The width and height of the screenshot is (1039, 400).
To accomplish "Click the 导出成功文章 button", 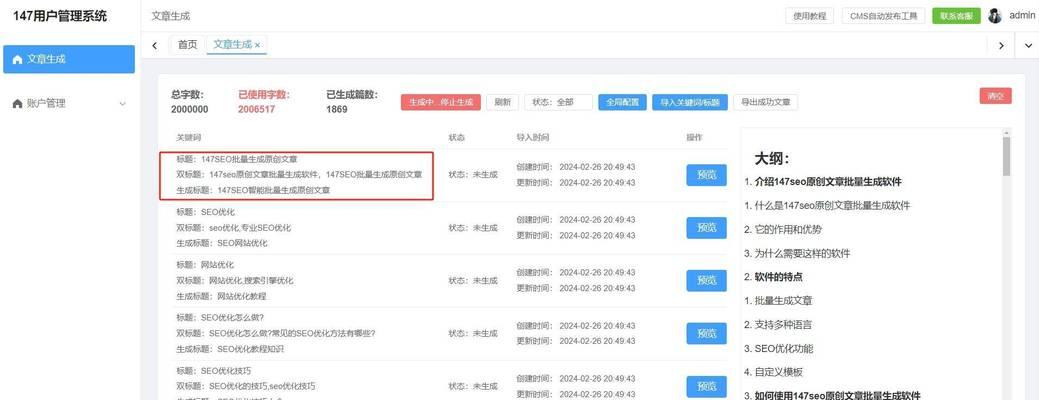I will click(765, 102).
